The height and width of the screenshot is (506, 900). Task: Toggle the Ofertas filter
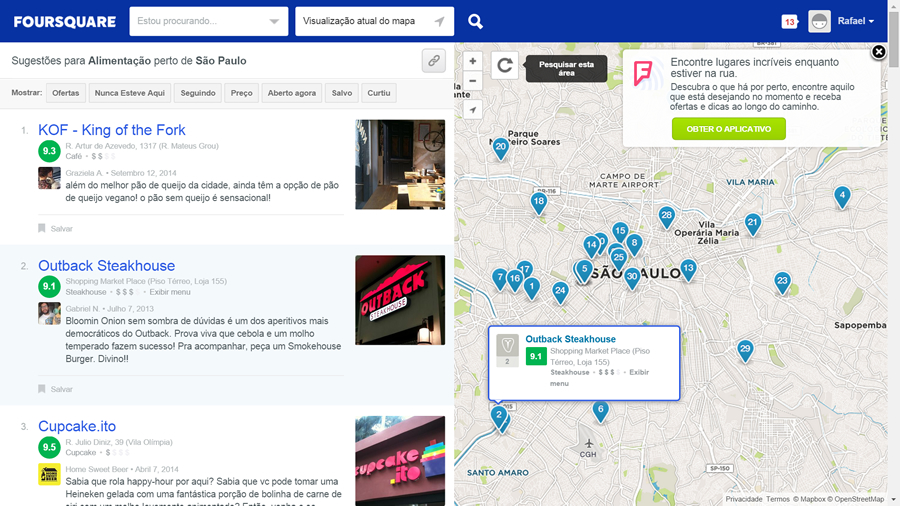point(65,93)
